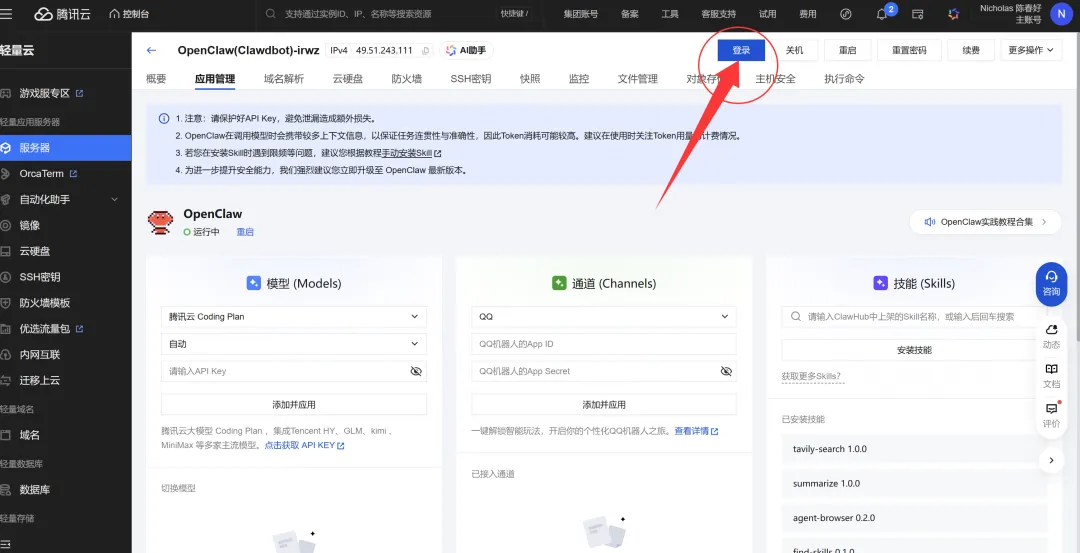
Task: Switch to the 快照 tab
Action: [530, 79]
